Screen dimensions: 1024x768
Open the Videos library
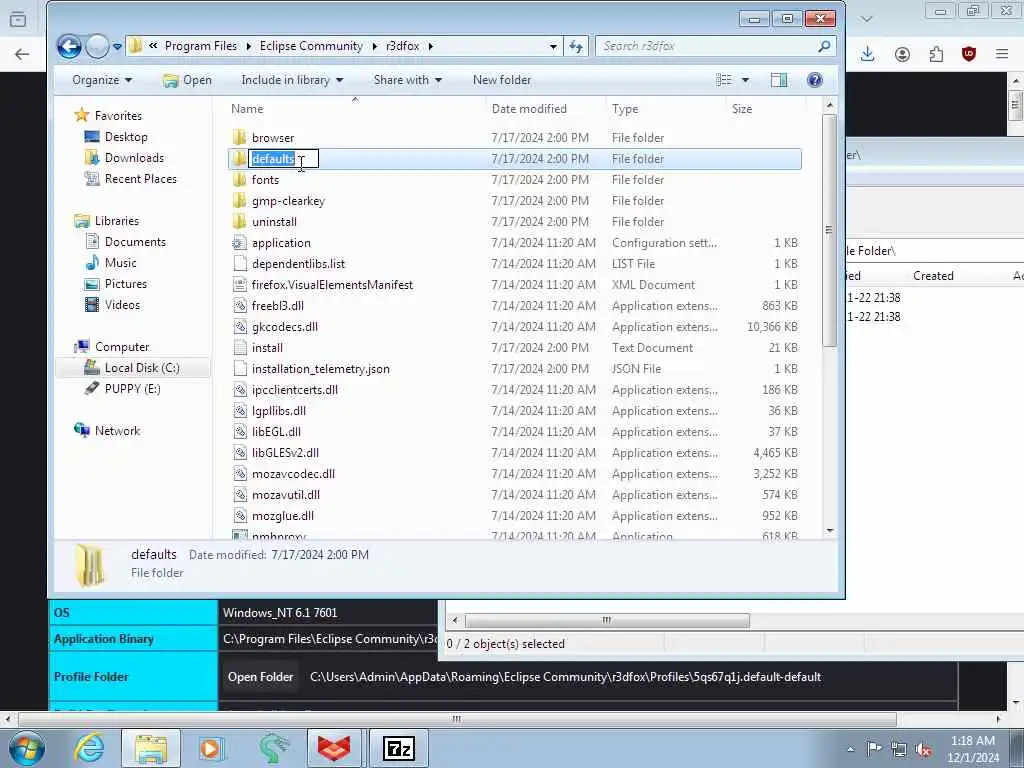click(x=121, y=304)
